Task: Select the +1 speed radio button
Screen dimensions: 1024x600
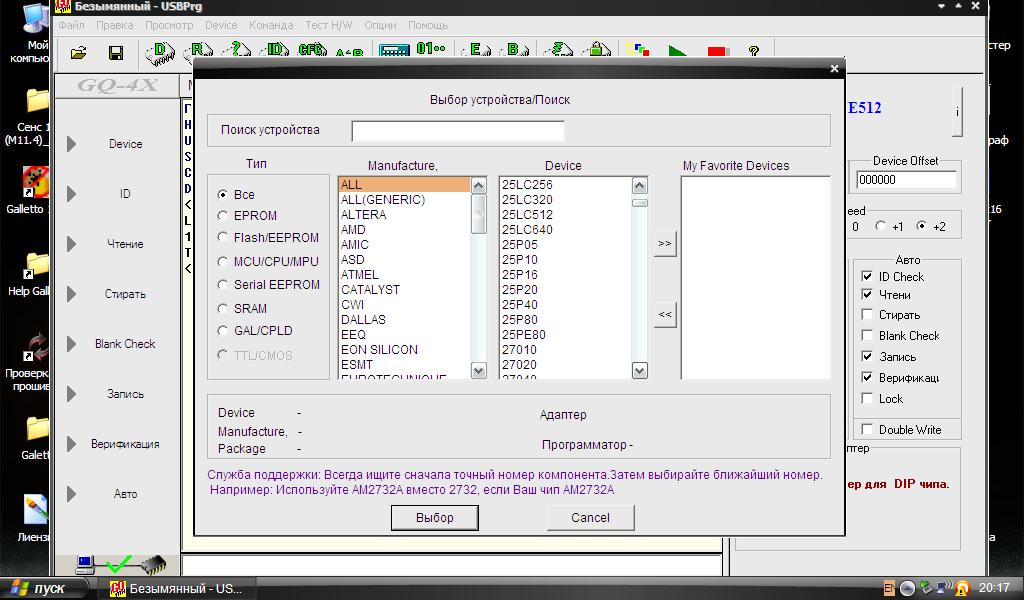Action: [881, 226]
